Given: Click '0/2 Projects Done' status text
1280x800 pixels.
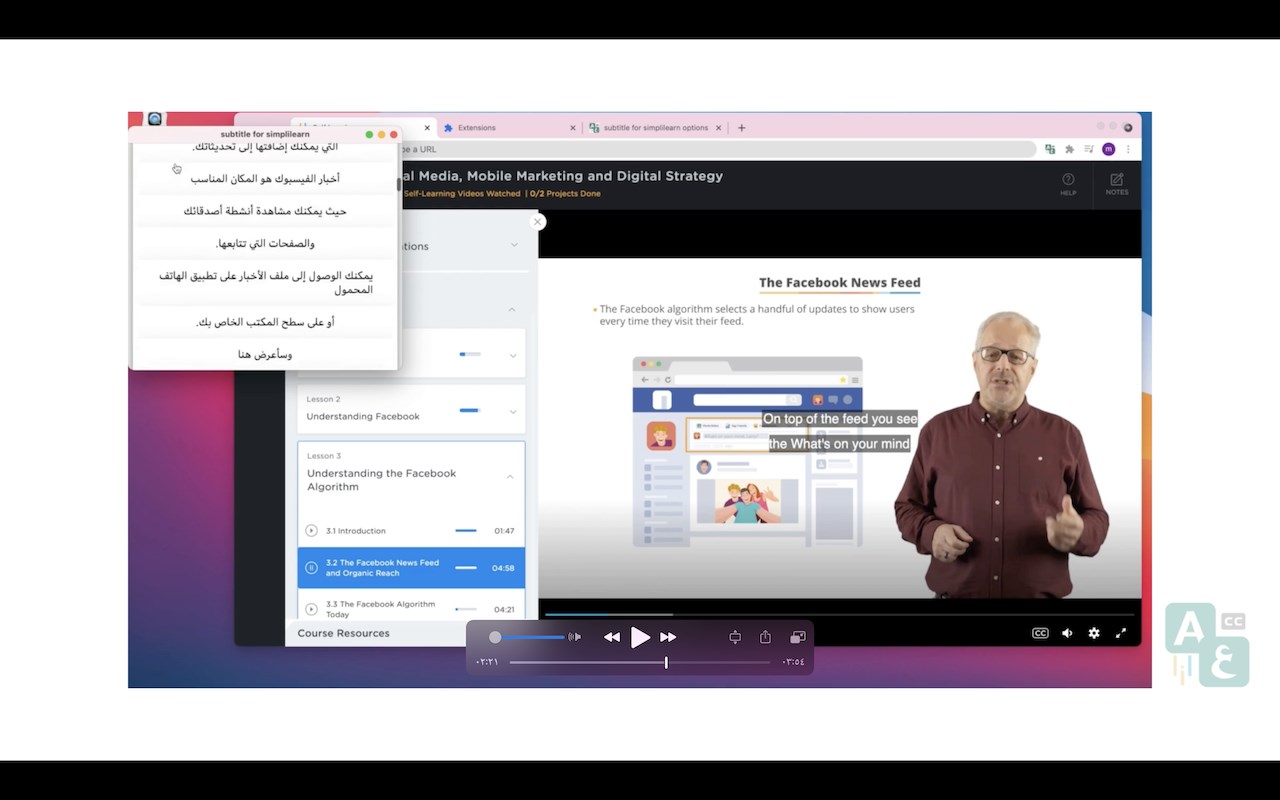Looking at the screenshot, I should (565, 194).
